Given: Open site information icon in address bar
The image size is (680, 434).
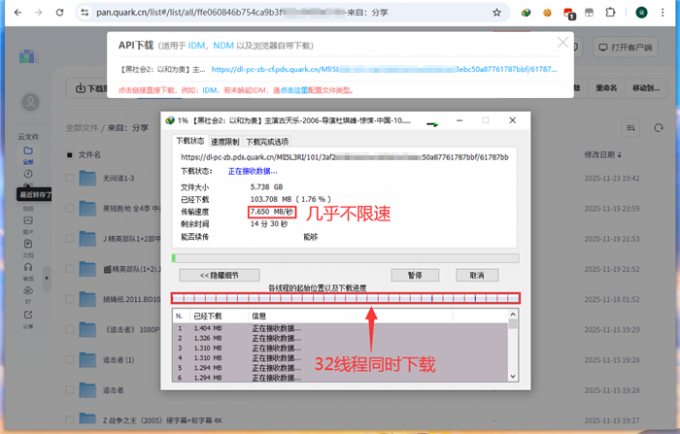Looking at the screenshot, I should (x=85, y=13).
